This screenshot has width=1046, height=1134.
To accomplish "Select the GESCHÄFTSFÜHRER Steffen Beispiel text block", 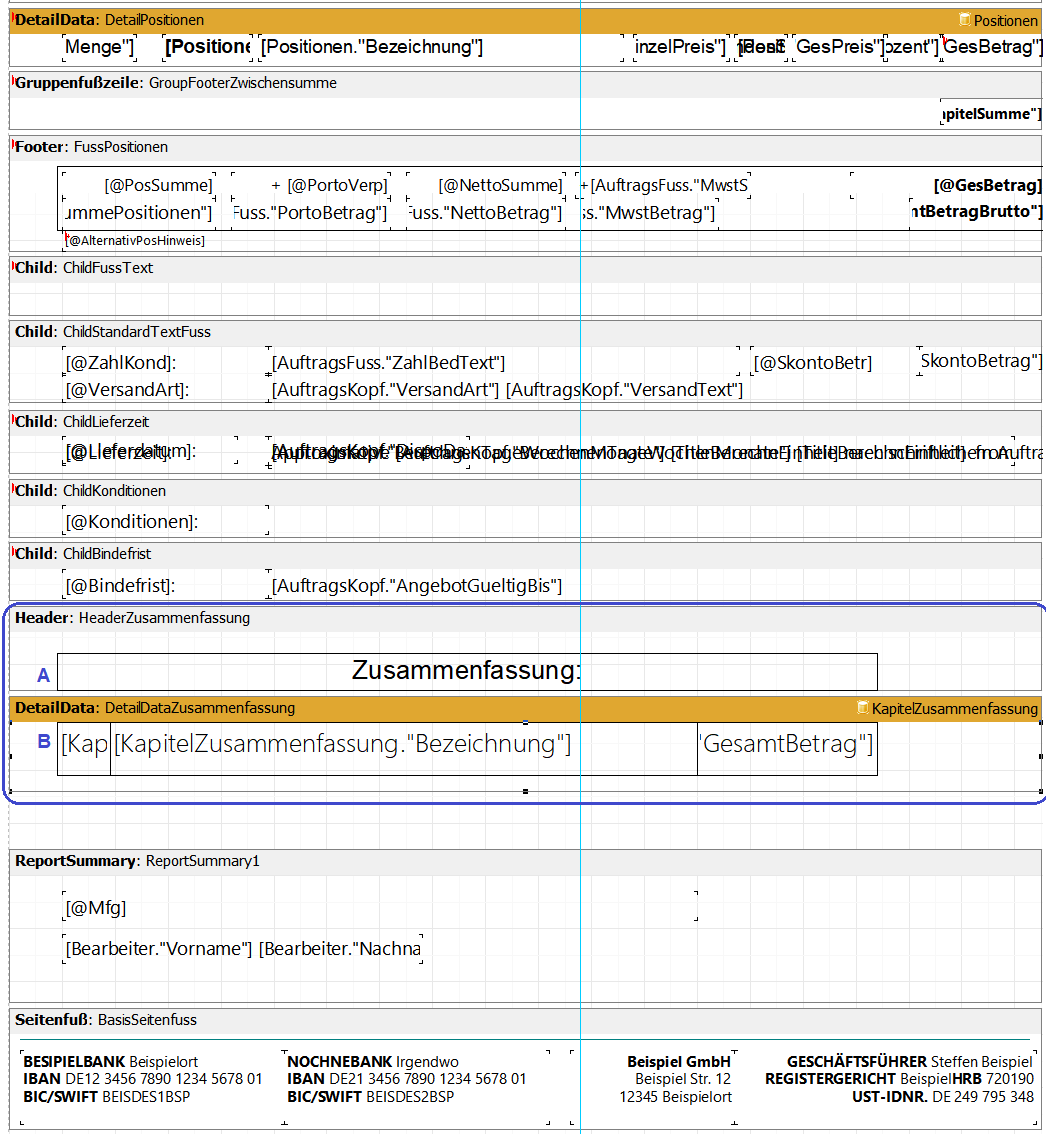I will (x=886, y=1087).
